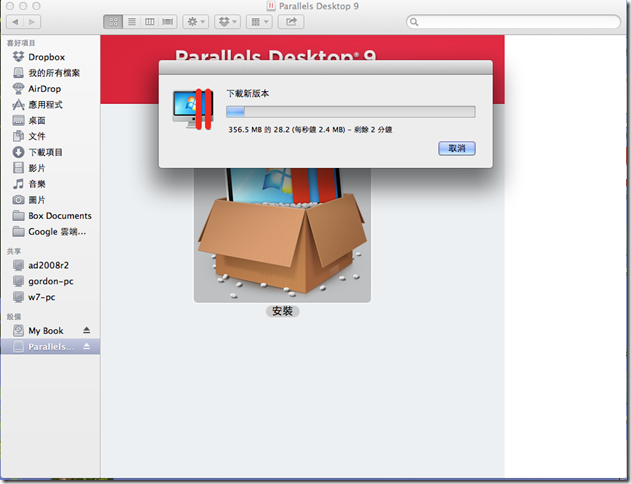The width and height of the screenshot is (631, 484).
Task: Switch to Cover Flow view
Action: (x=167, y=22)
